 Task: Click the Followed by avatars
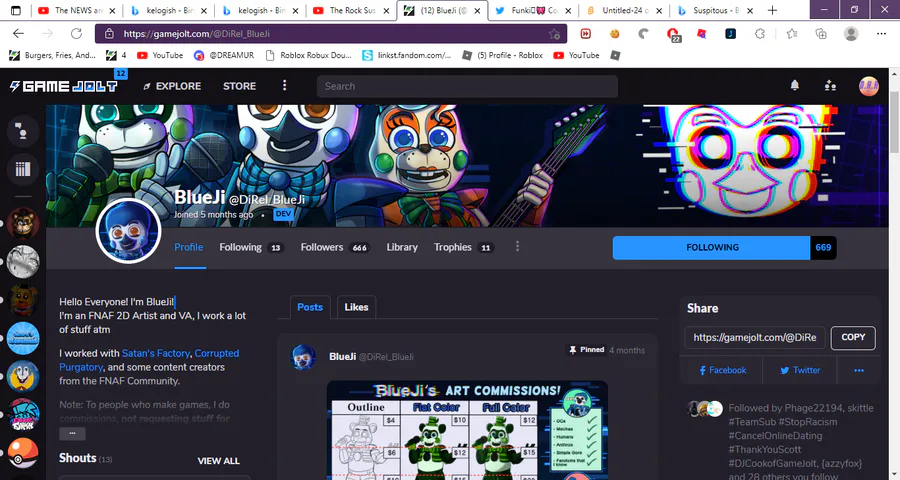[705, 409]
